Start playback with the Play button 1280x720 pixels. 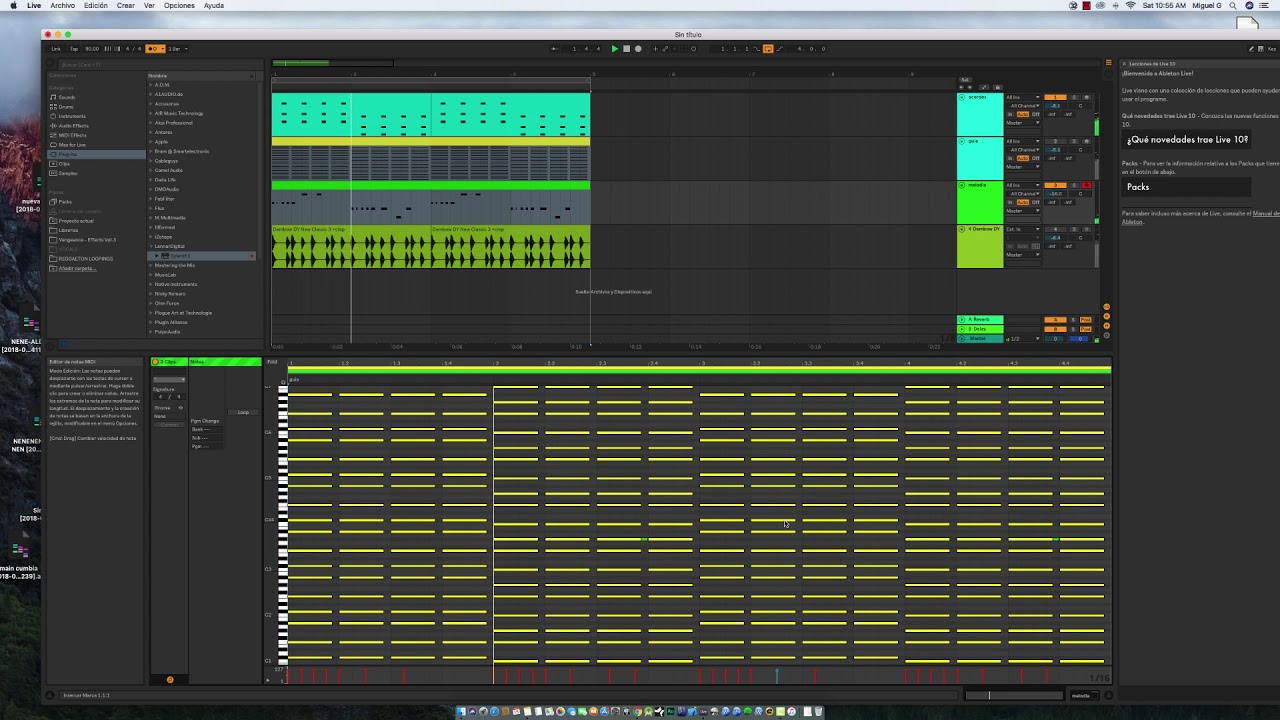click(614, 49)
